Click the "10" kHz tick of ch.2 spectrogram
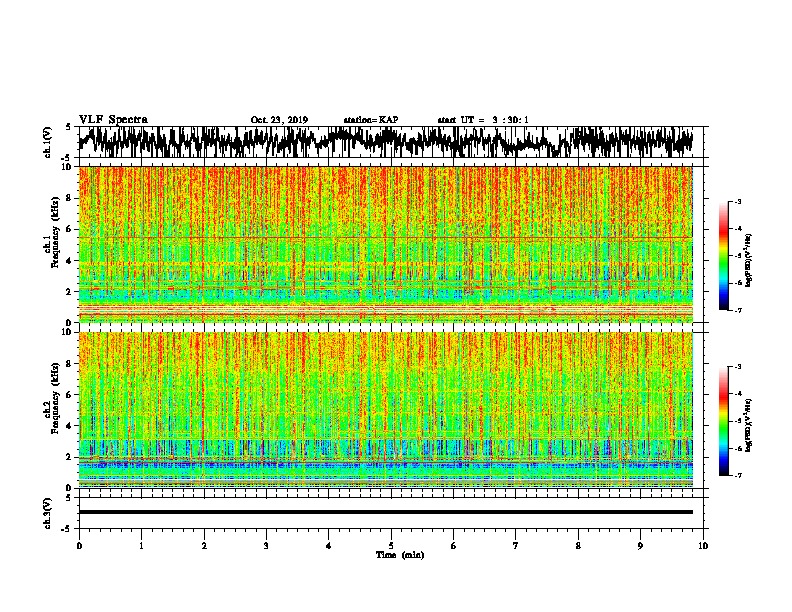The height and width of the screenshot is (612, 792). (68, 332)
